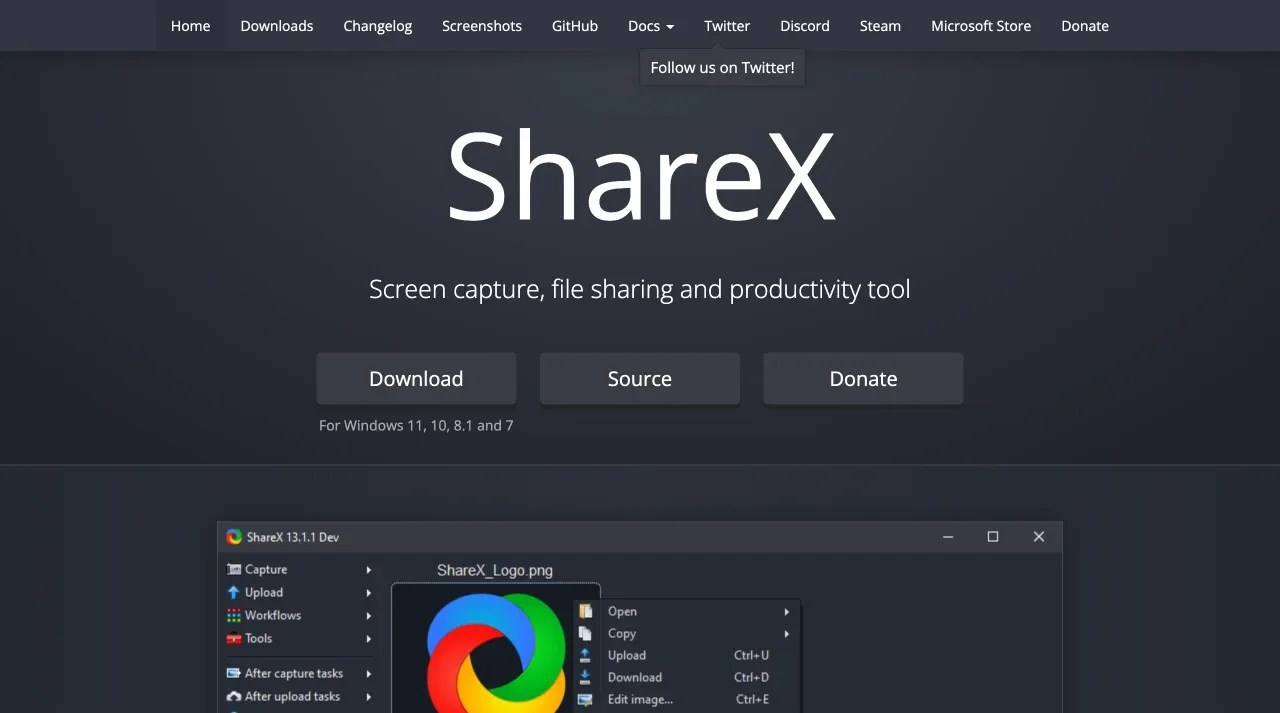Click the ShareX_Logo.png file name
This screenshot has height=713, width=1280.
(495, 570)
